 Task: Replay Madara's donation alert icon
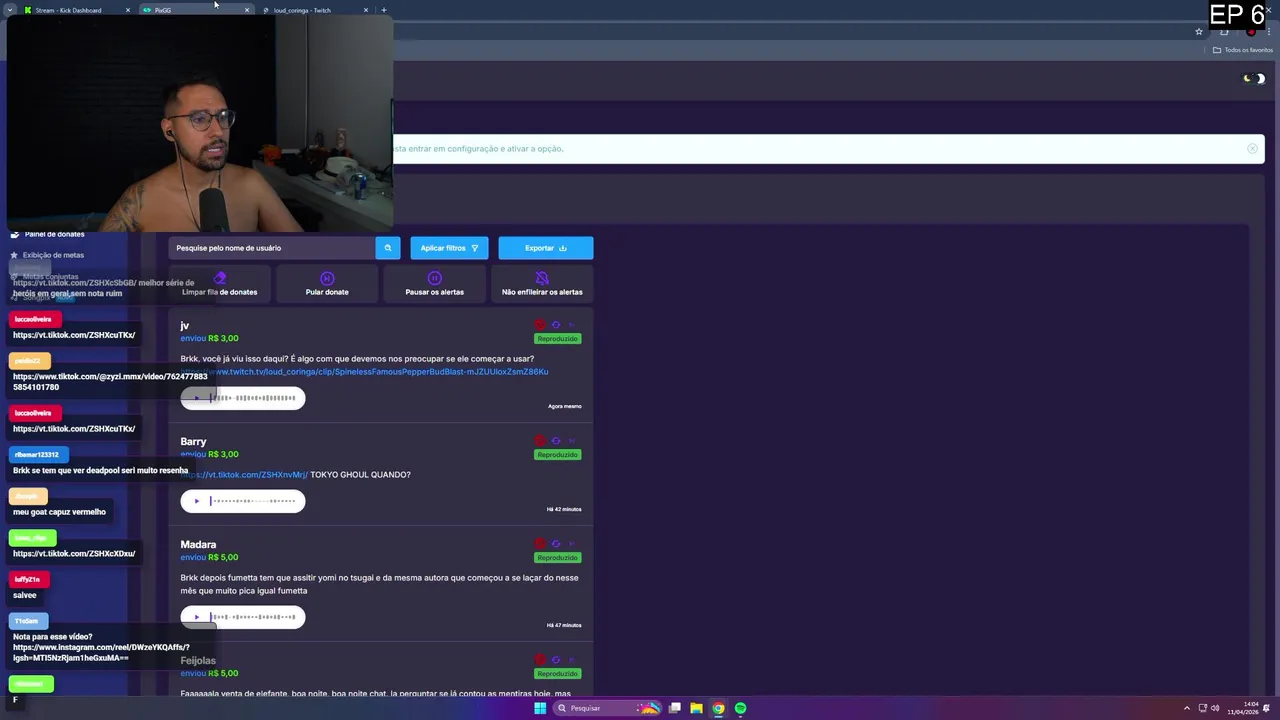click(556, 544)
